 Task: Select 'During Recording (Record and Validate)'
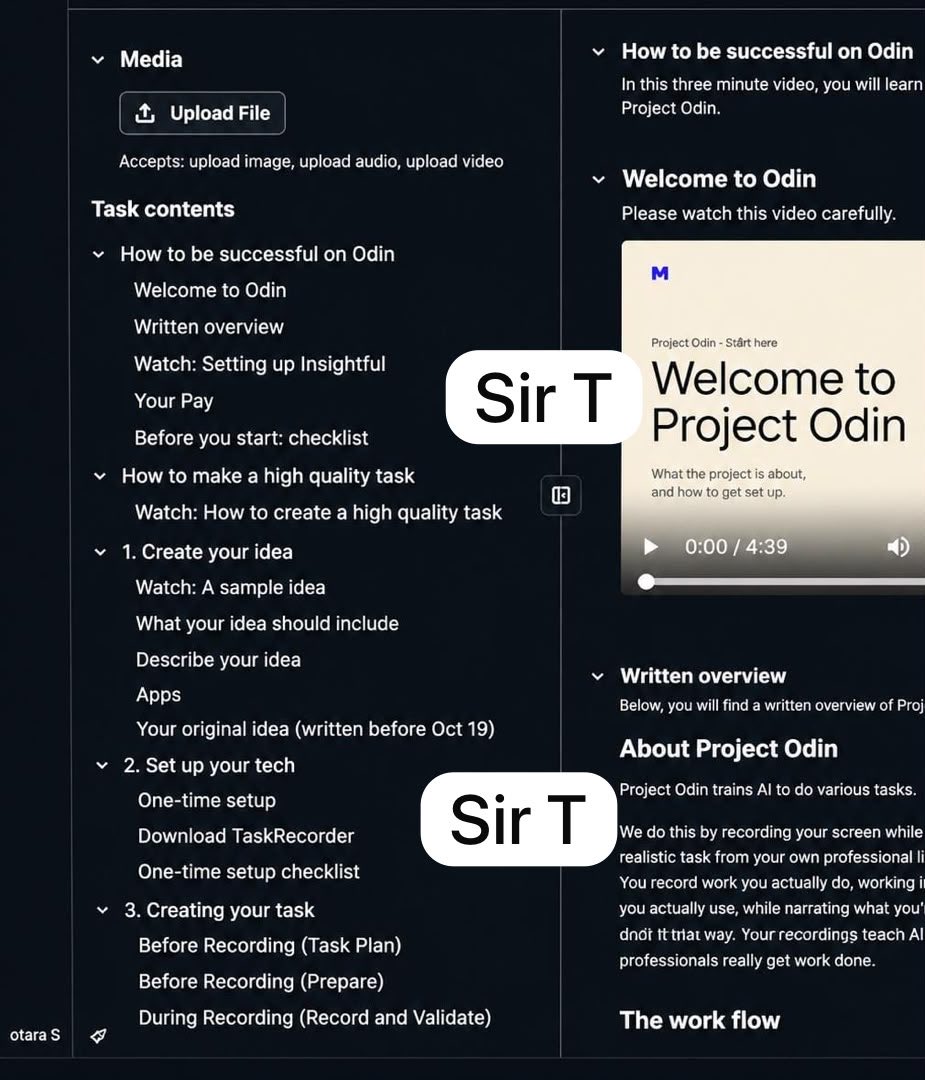click(315, 1018)
